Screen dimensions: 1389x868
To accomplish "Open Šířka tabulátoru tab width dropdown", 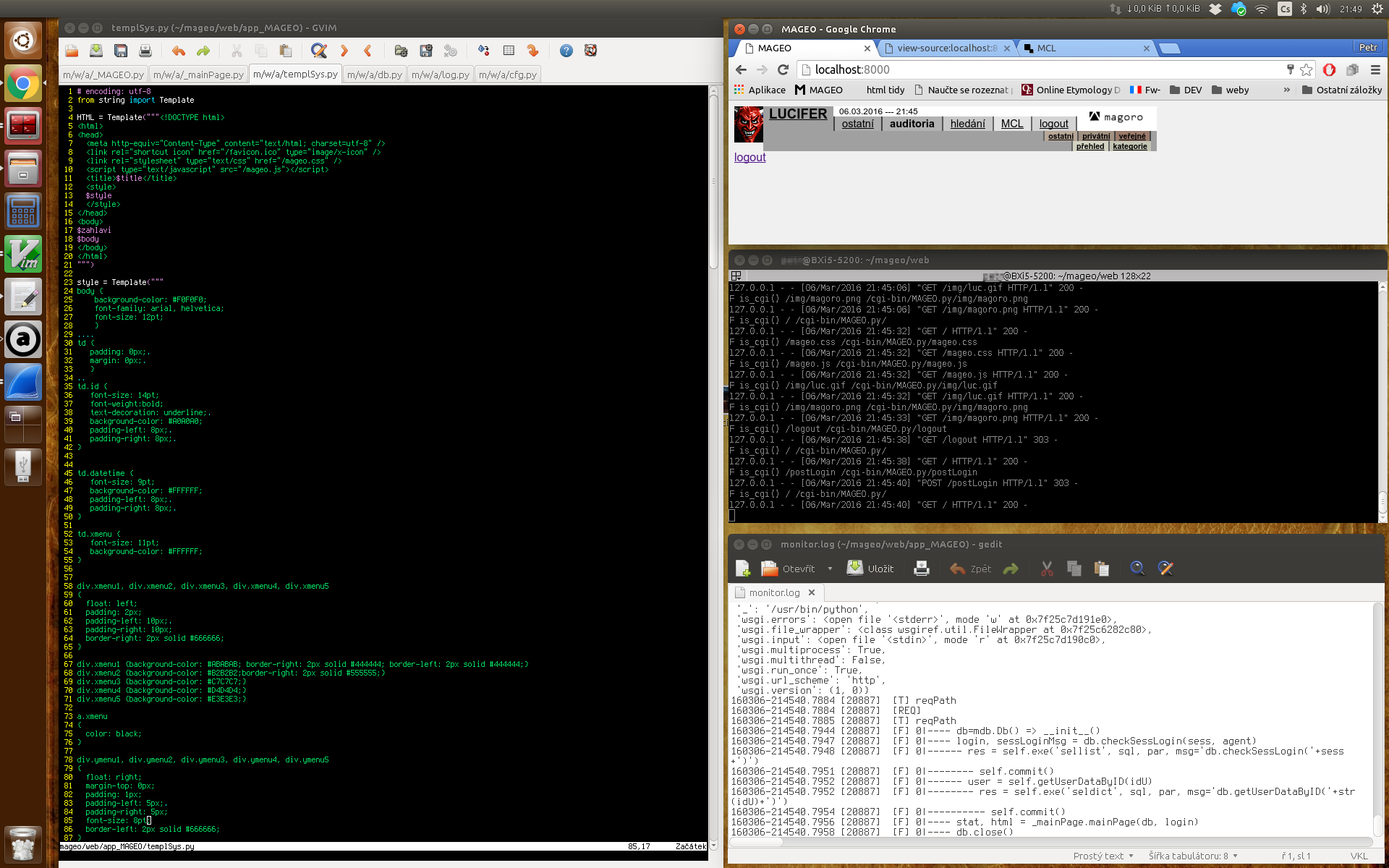I will tap(1193, 856).
